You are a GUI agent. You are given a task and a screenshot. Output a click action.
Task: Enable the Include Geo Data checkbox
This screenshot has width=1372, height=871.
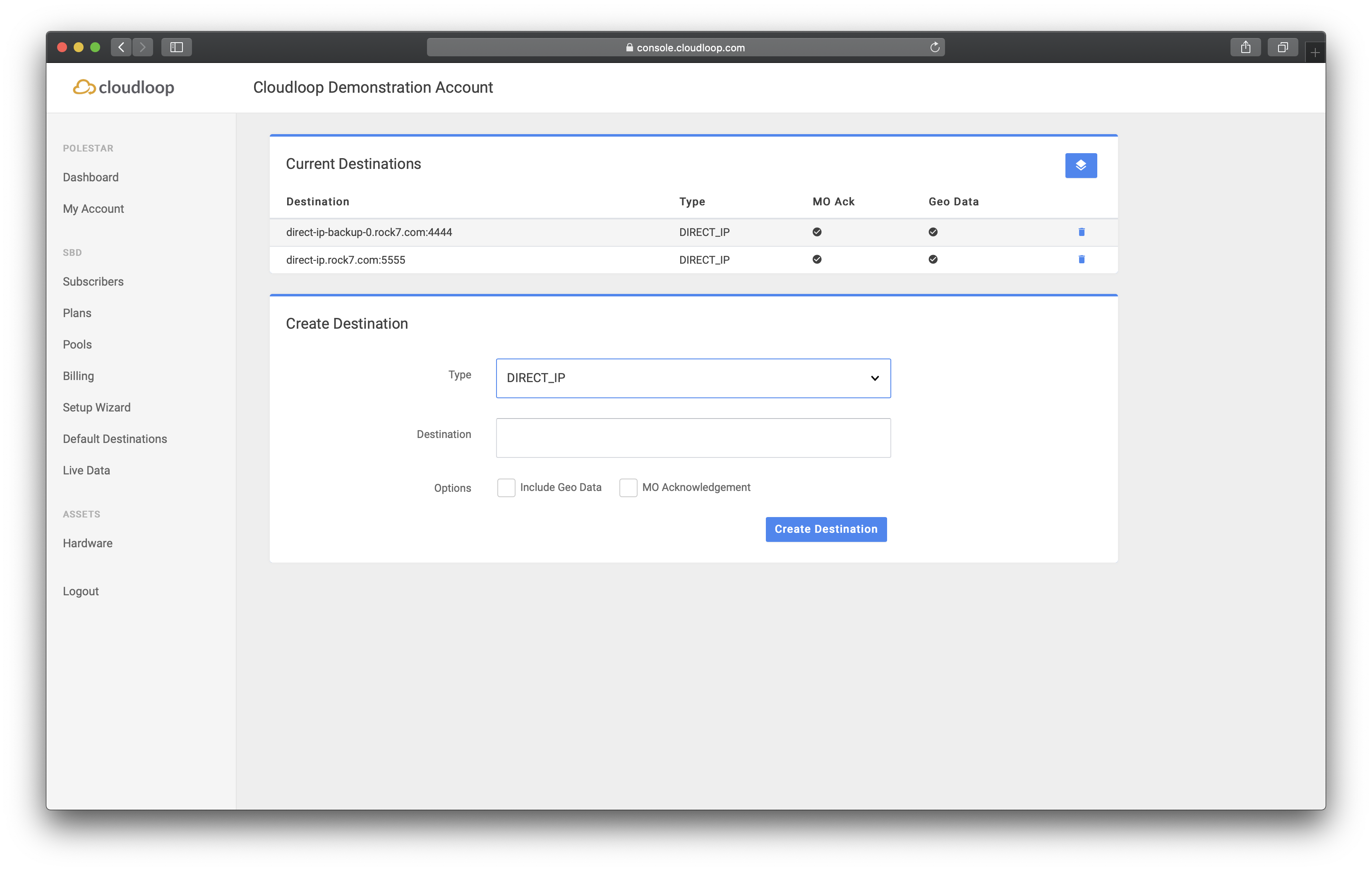[506, 487]
